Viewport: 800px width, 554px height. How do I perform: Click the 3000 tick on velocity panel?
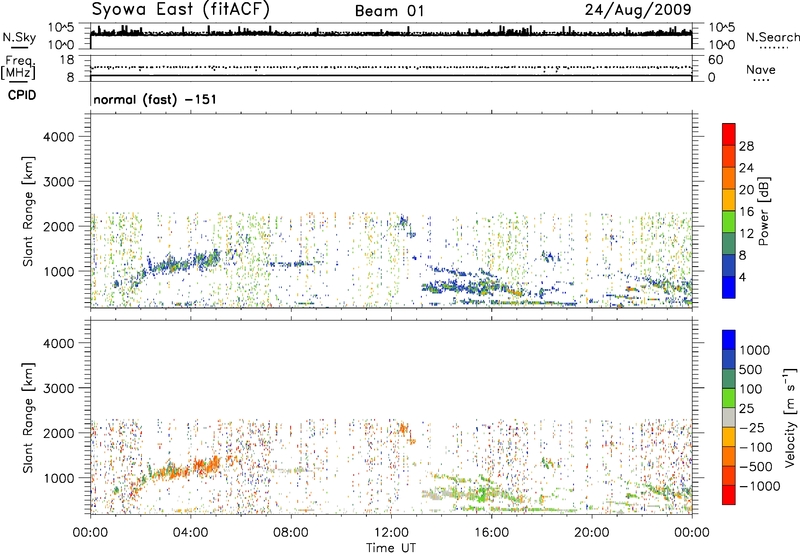(x=58, y=388)
